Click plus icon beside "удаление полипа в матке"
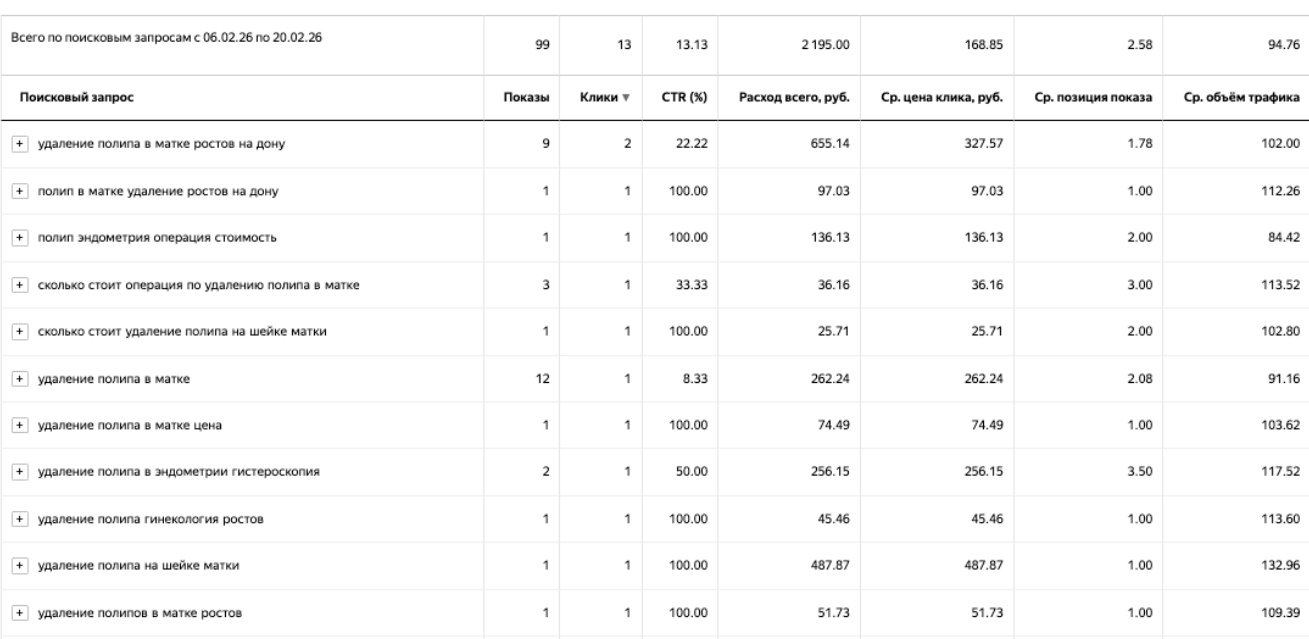This screenshot has height=639, width=1309. point(19,379)
